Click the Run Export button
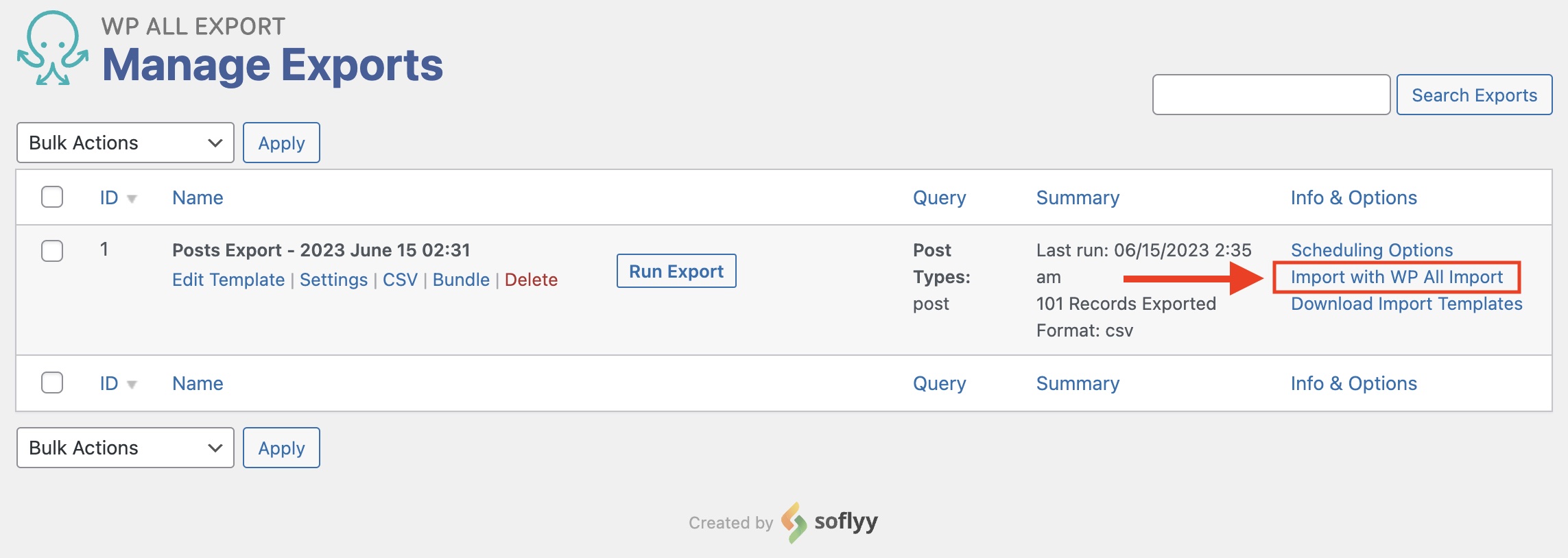Image resolution: width=1568 pixels, height=558 pixels. coord(676,271)
